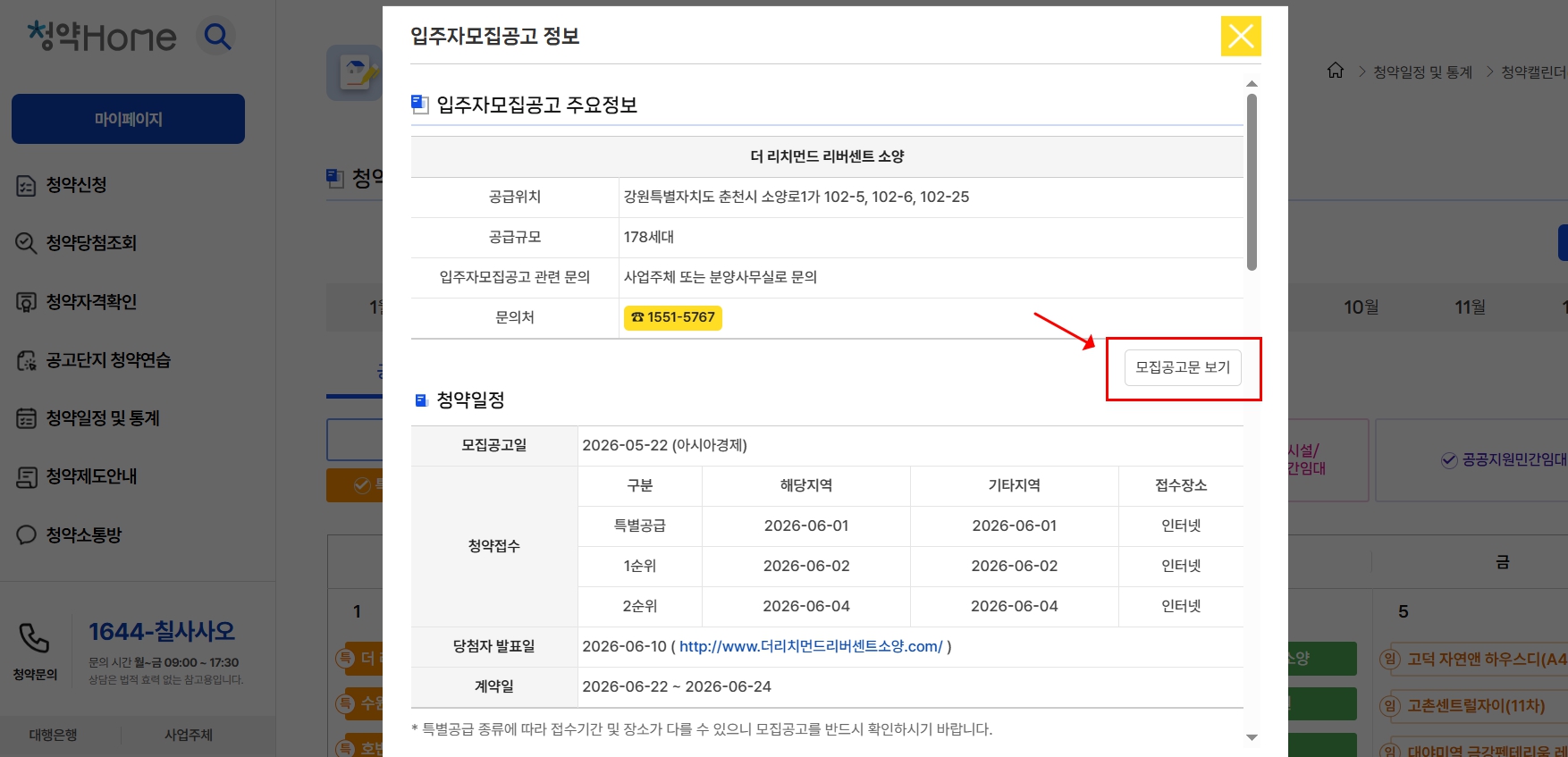The image size is (1568, 757).
Task: Go to the 청약Home logo
Action: point(101,37)
